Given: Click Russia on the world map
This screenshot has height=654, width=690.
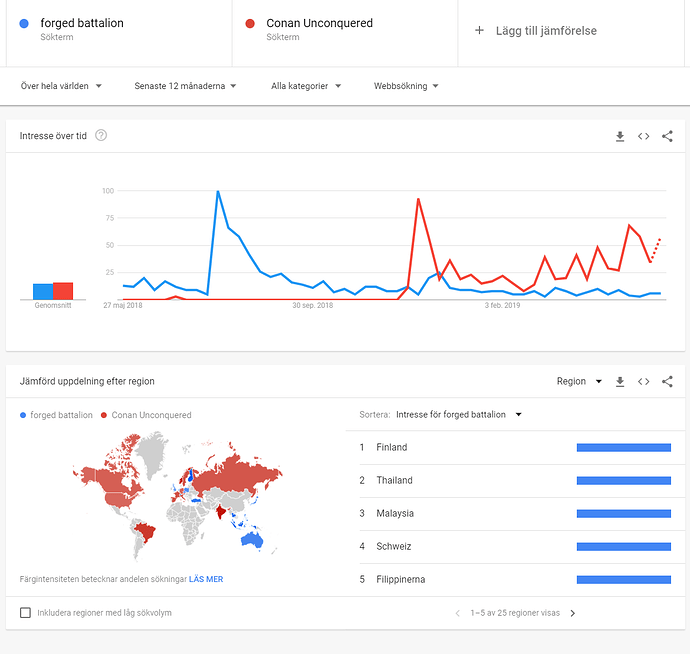Looking at the screenshot, I should click(x=233, y=478).
